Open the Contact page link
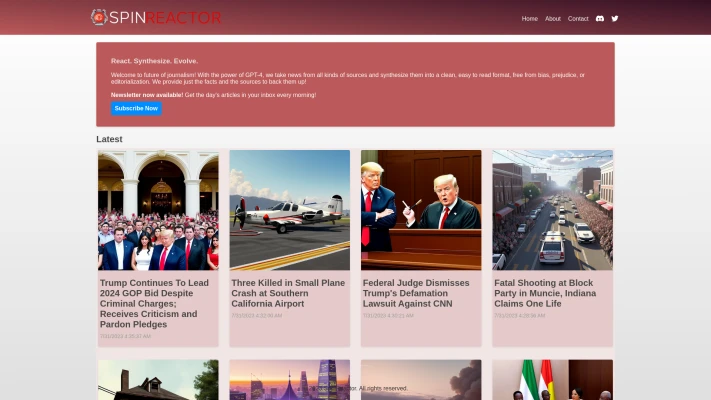711x400 pixels. click(578, 19)
